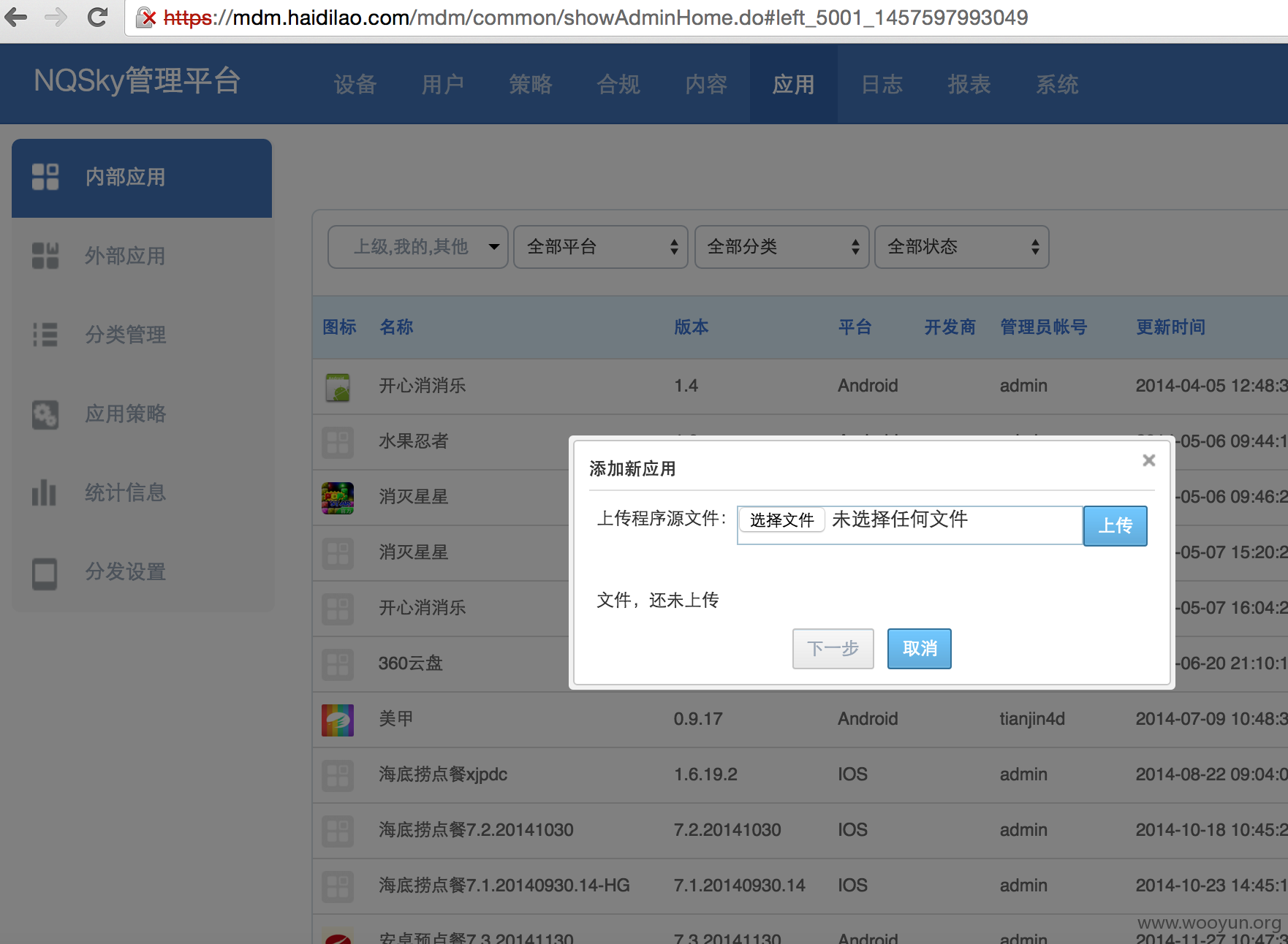The image size is (1288, 944).
Task: Click the browser forward arrow
Action: 56,17
